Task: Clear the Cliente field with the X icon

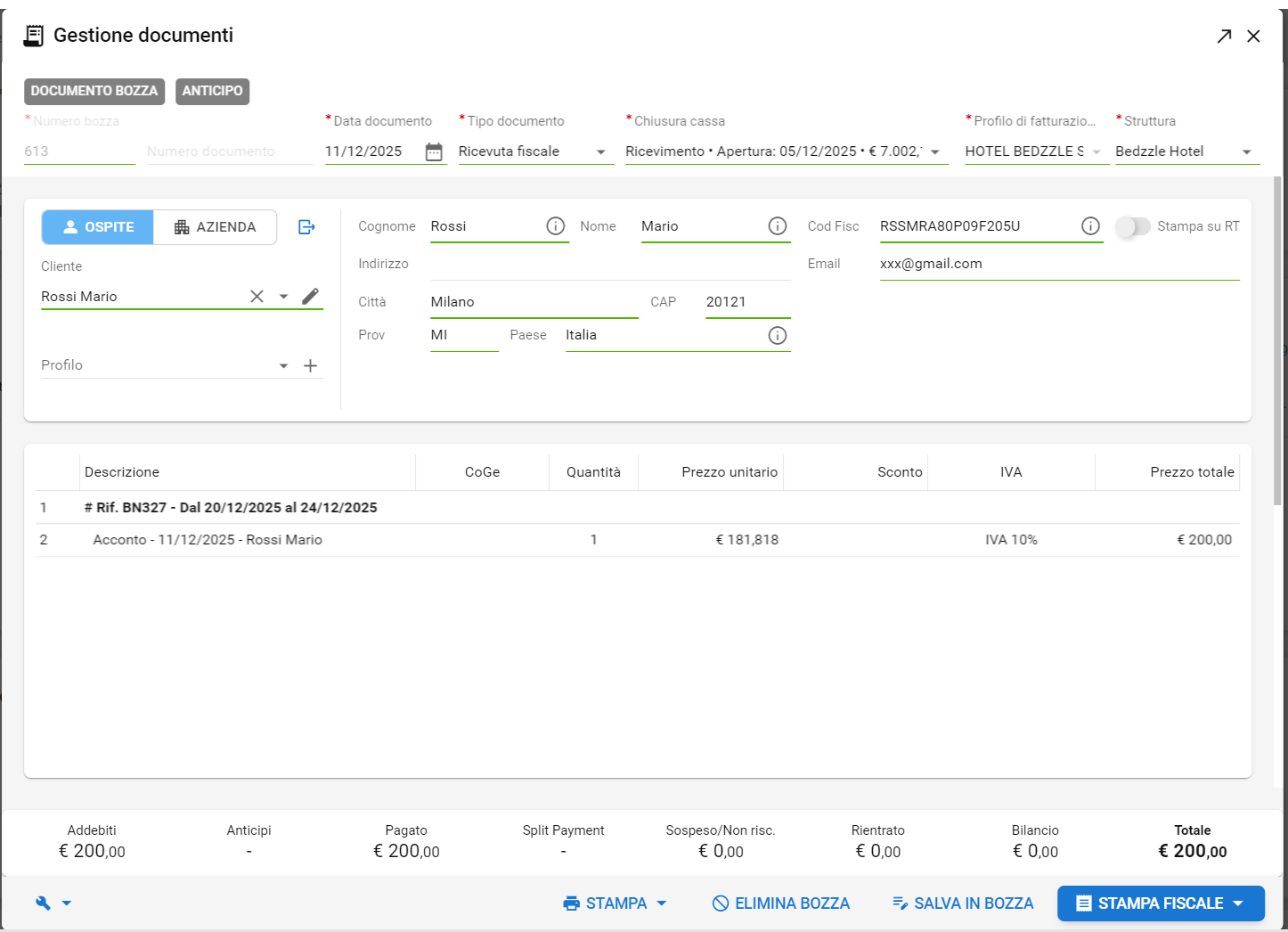Action: point(257,297)
